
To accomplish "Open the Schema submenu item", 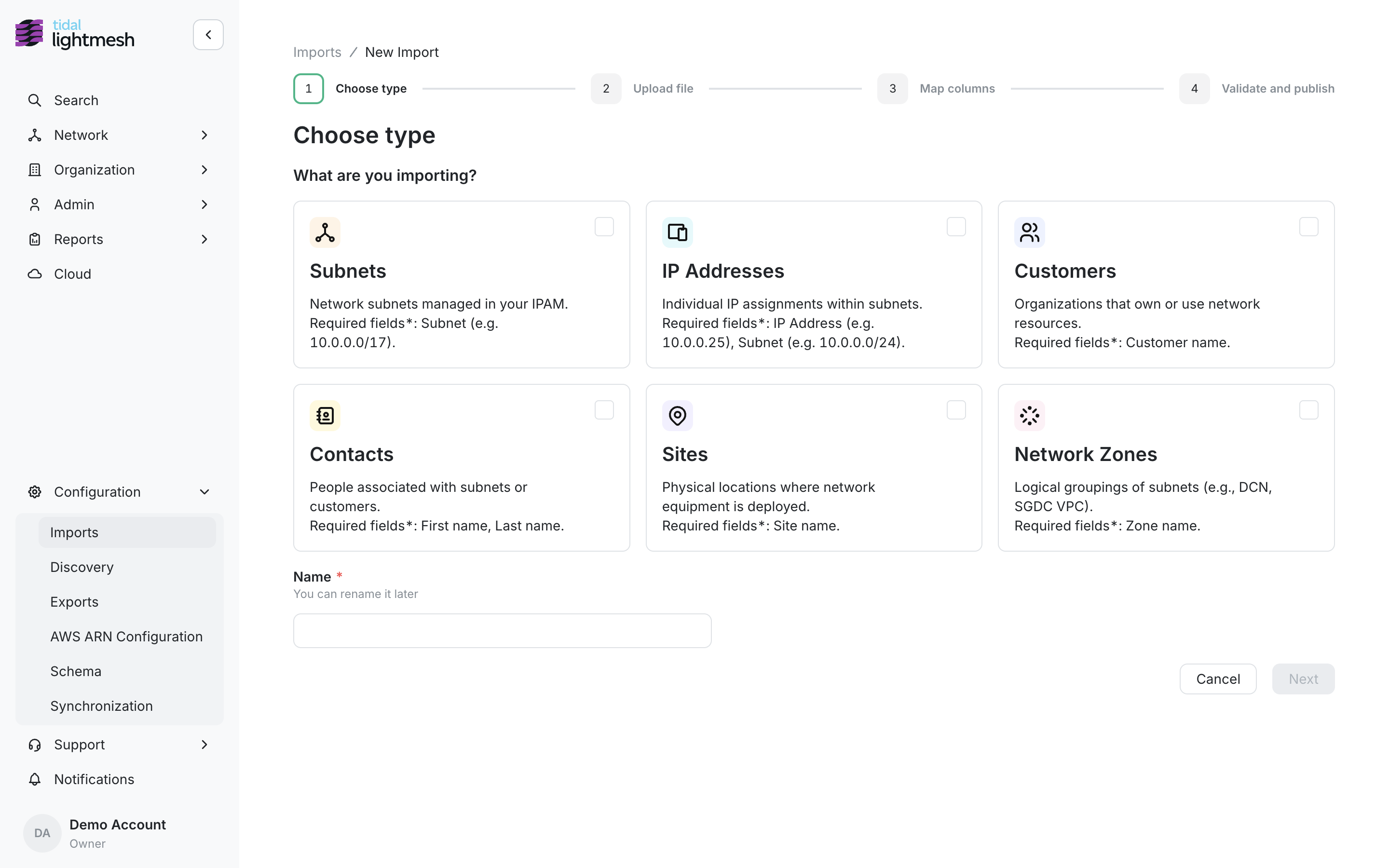I will click(x=127, y=671).
